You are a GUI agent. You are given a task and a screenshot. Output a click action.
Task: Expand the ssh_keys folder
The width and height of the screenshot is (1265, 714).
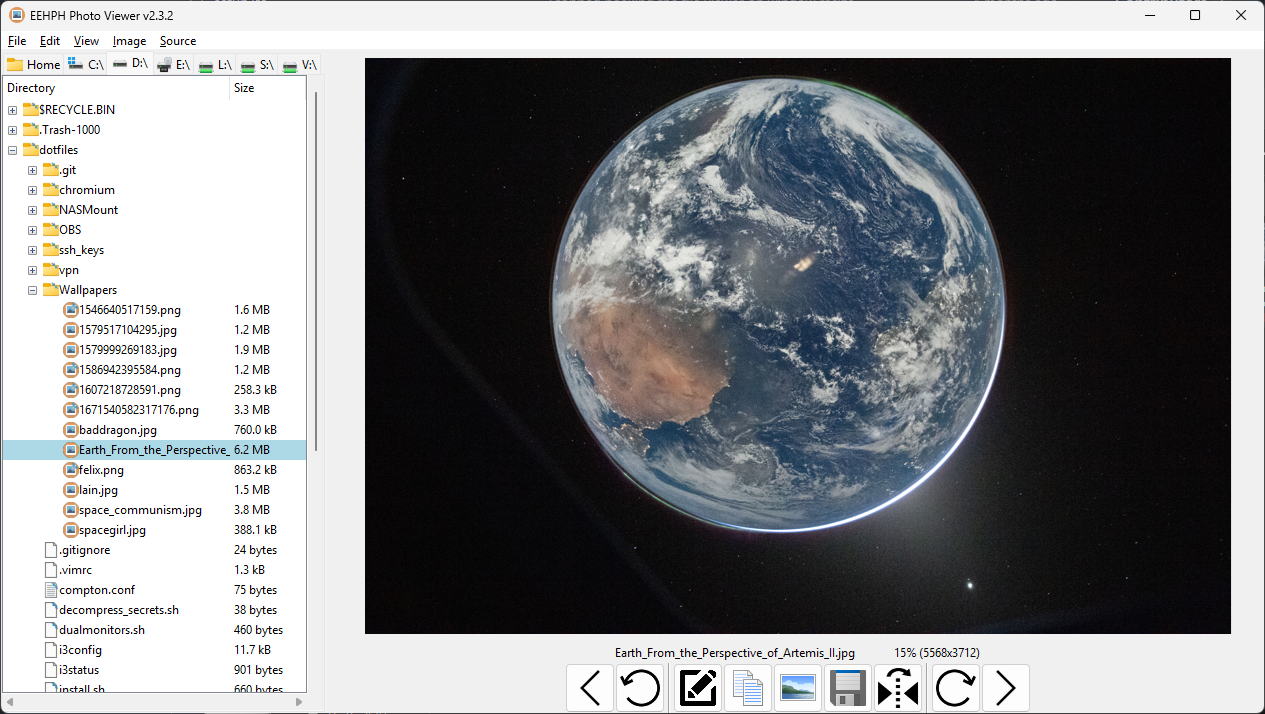pos(33,250)
